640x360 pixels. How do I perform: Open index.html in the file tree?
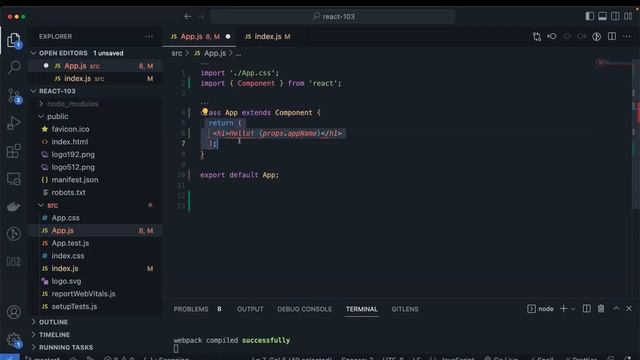coord(96,142)
